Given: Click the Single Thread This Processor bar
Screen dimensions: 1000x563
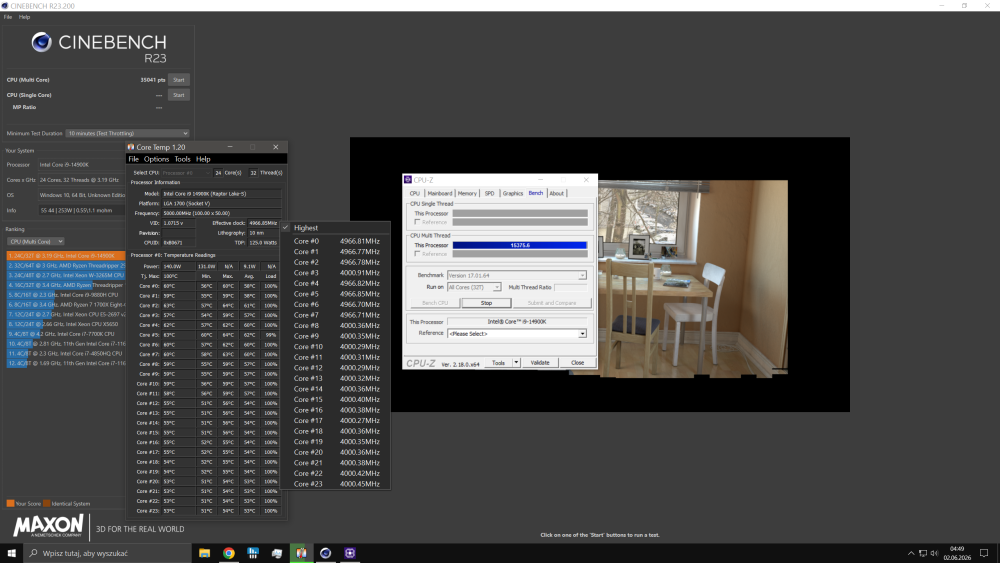Looking at the screenshot, I should point(520,214).
